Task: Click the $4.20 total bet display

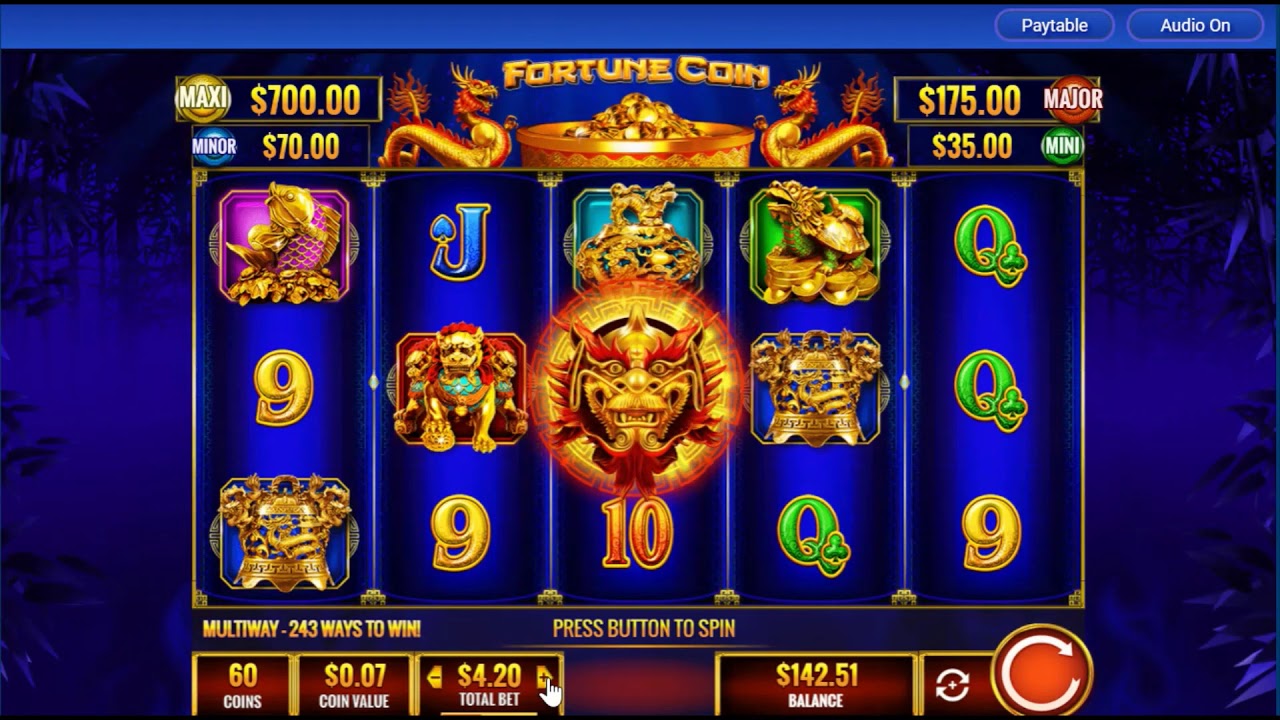Action: (489, 684)
